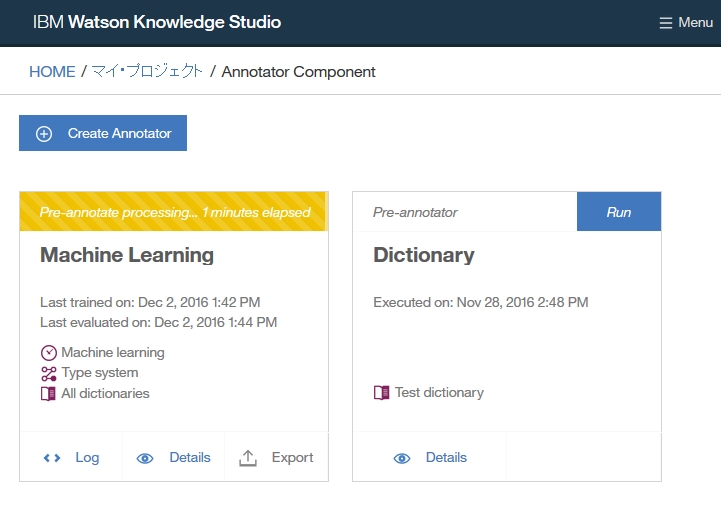
Task: Click the Log code-brackets icon
Action: 52,458
